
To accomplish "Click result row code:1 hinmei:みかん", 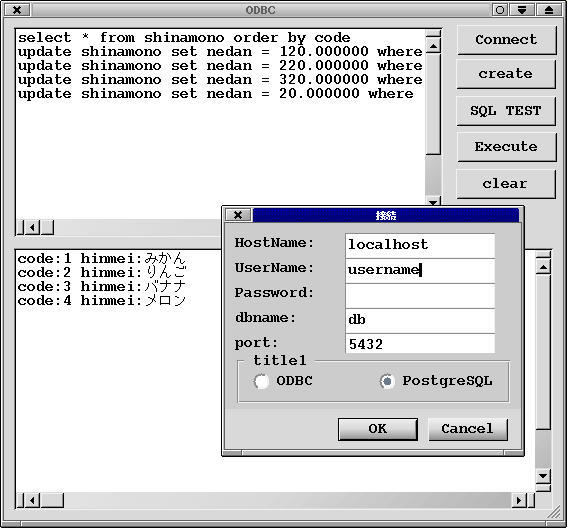I will (x=102, y=259).
